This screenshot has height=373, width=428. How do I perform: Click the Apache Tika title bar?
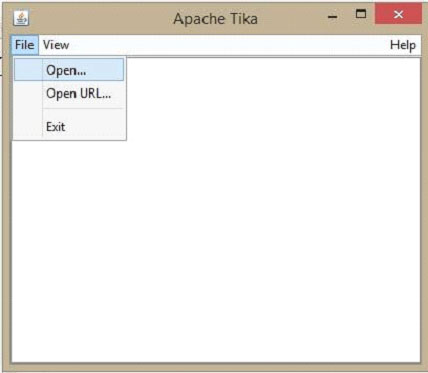[x=215, y=18]
